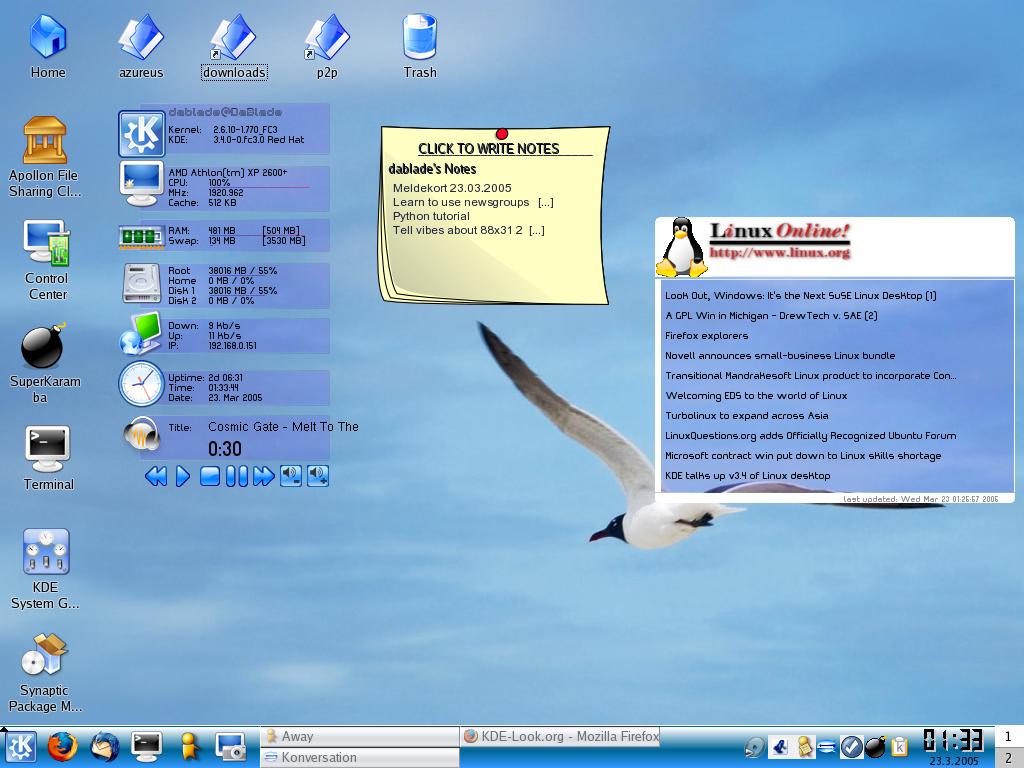Open terminal launcher in the panel
This screenshot has width=1024, height=768.
(x=146, y=746)
